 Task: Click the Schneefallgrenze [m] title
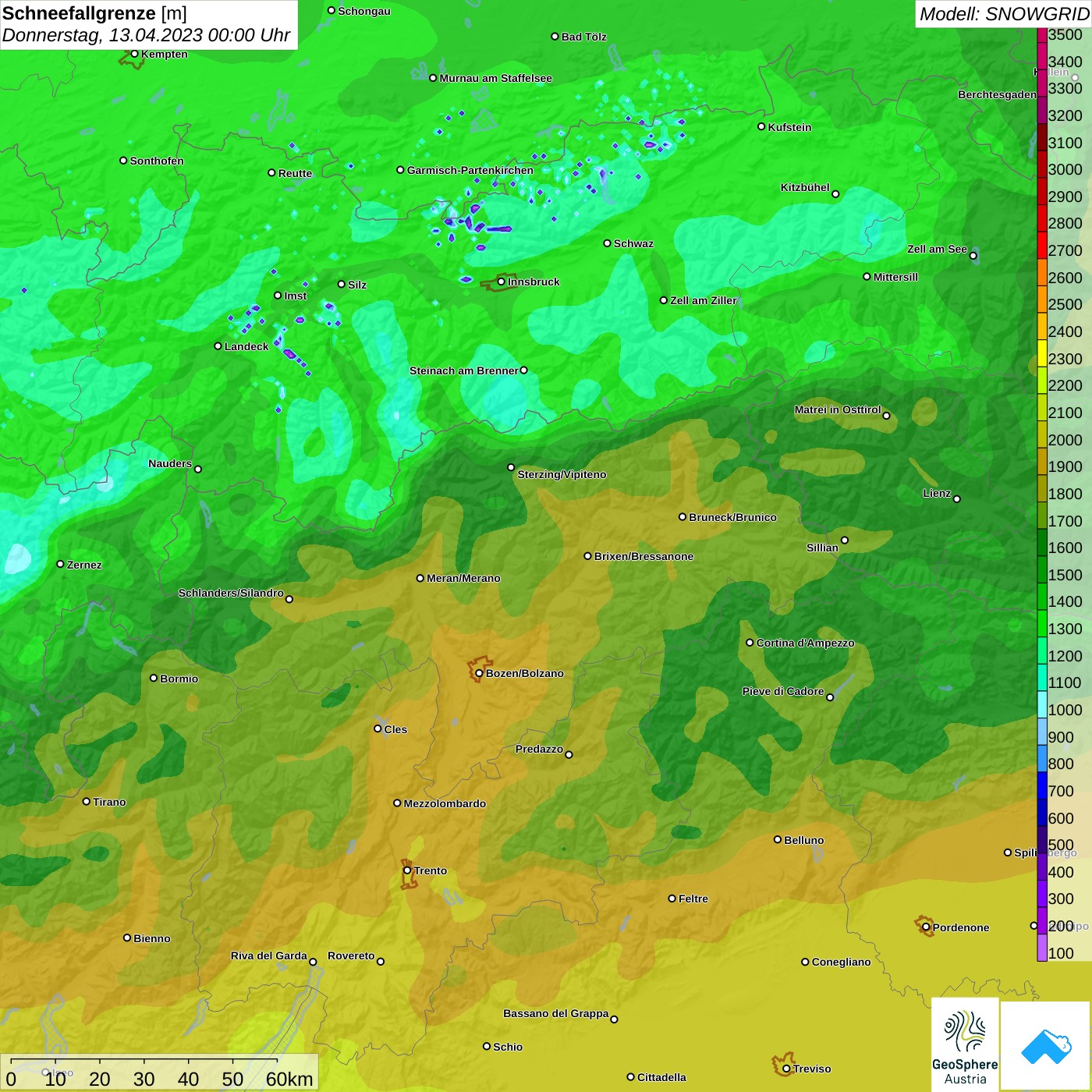point(94,13)
